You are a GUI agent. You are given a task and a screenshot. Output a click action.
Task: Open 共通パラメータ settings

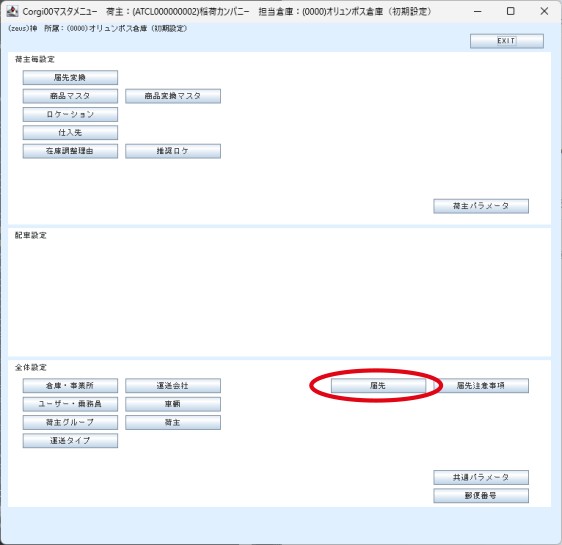[x=481, y=477]
